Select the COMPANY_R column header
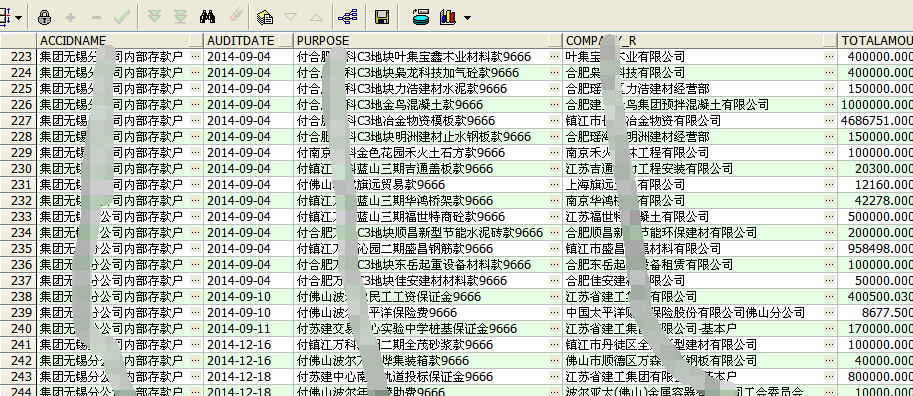Screen dimensions: 913x396 pyautogui.click(x=700, y=40)
